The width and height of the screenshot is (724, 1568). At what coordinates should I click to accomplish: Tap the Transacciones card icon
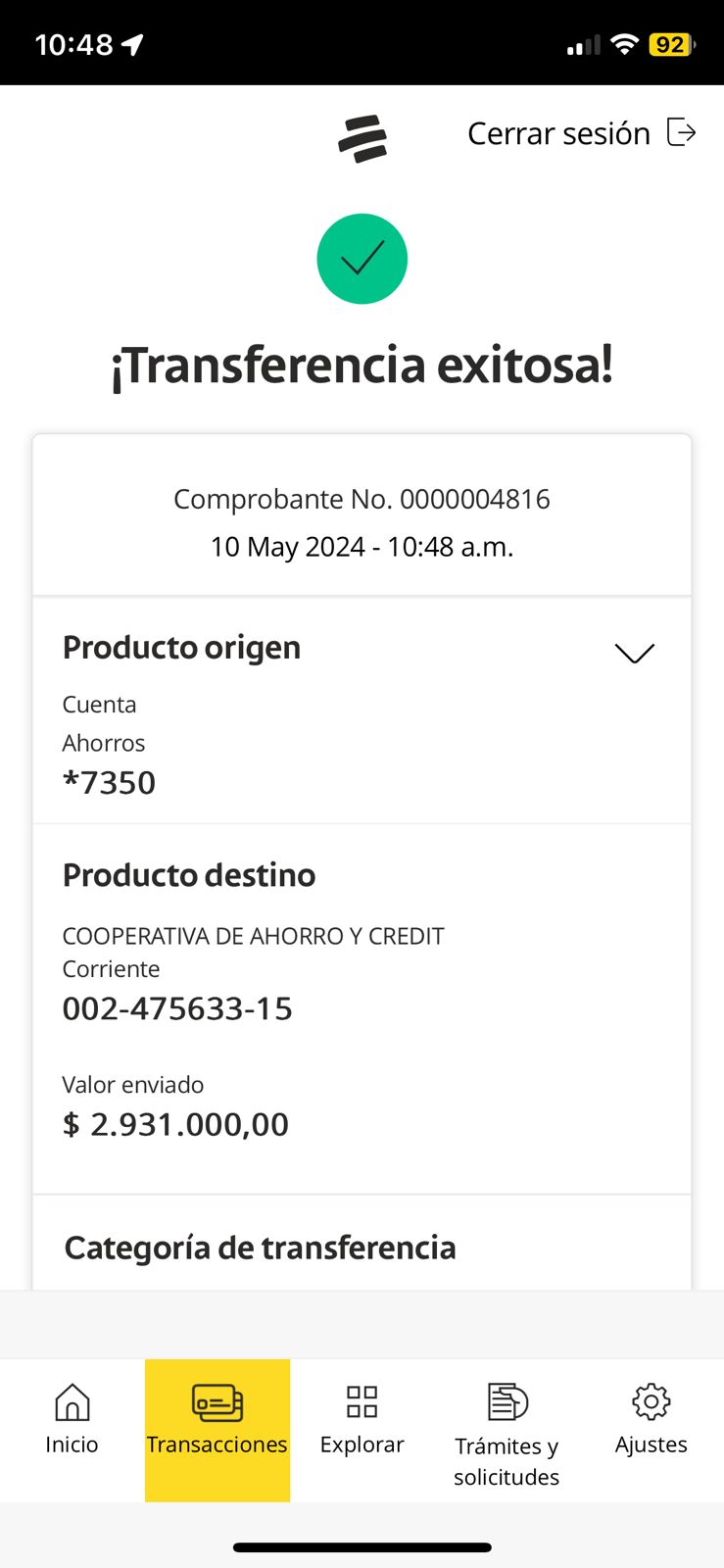pyautogui.click(x=217, y=1402)
